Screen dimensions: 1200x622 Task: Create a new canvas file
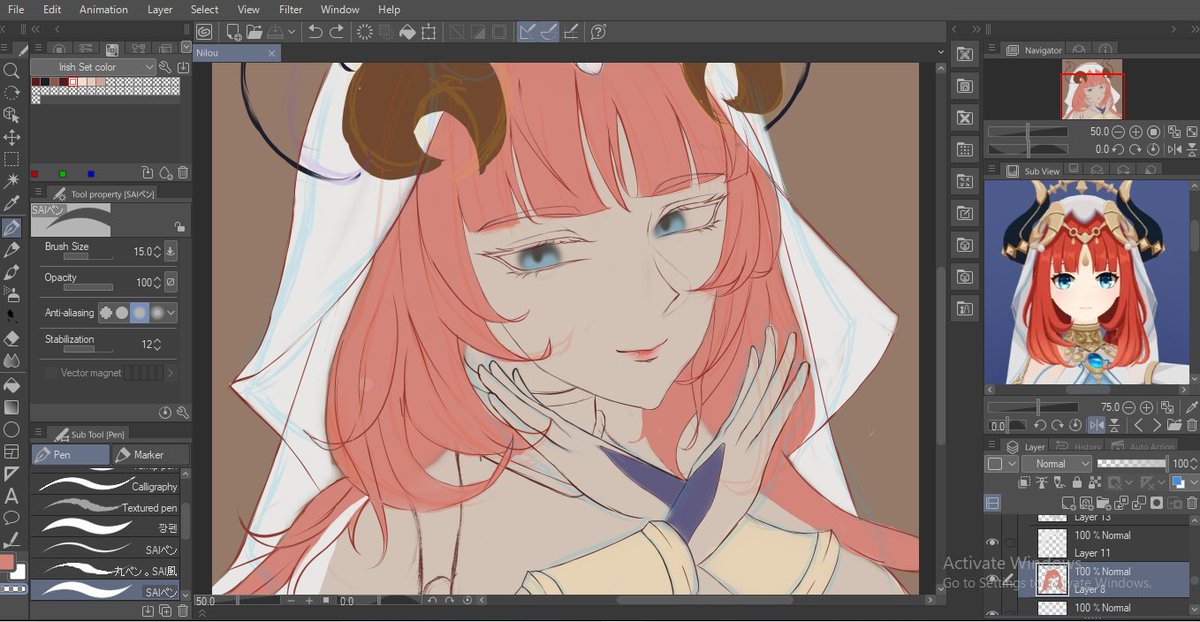point(233,32)
